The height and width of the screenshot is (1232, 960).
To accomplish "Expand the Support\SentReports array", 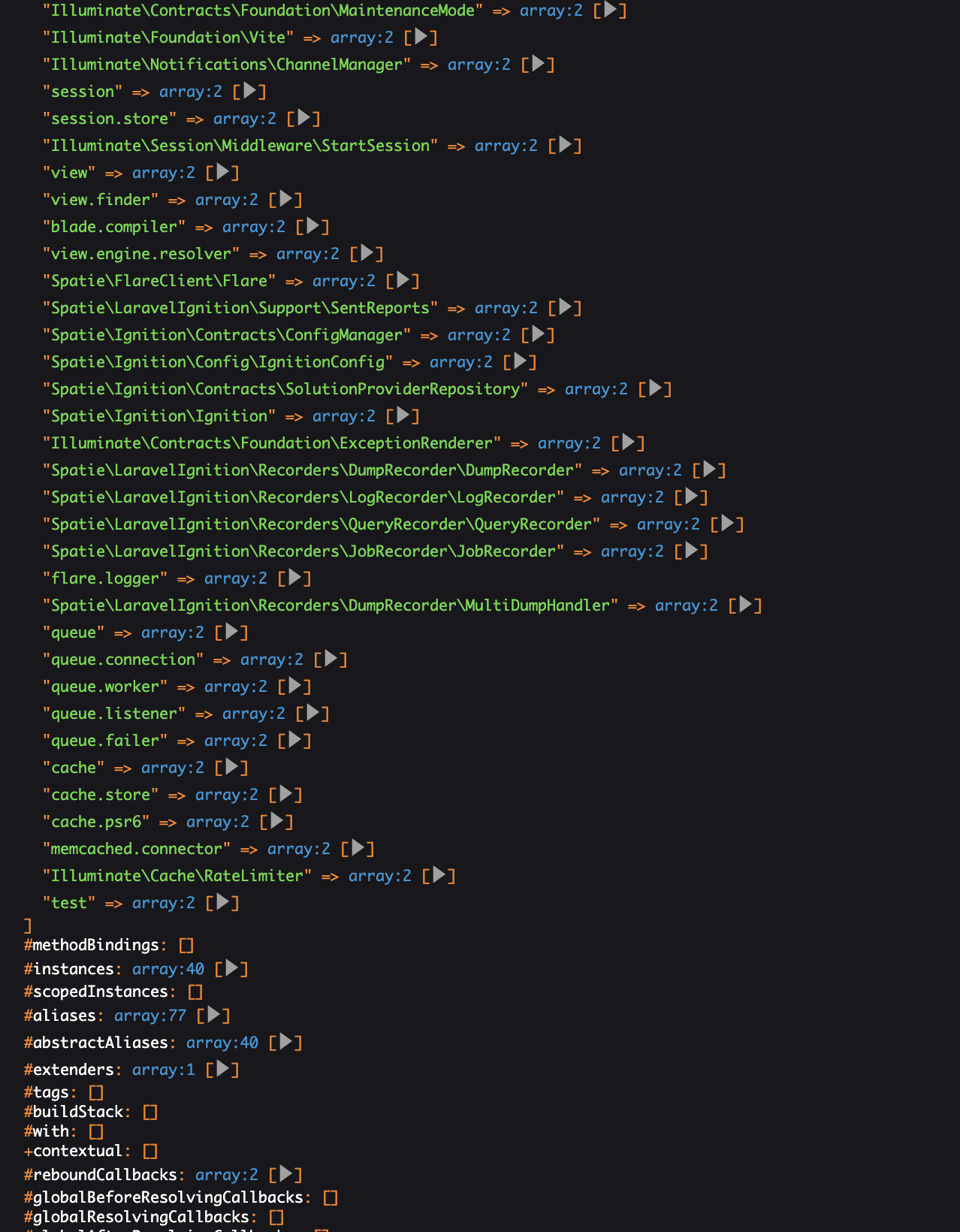I will coord(566,308).
